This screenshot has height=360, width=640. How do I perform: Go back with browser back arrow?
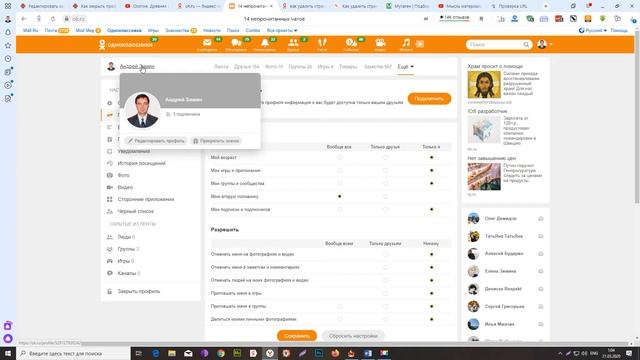24,19
